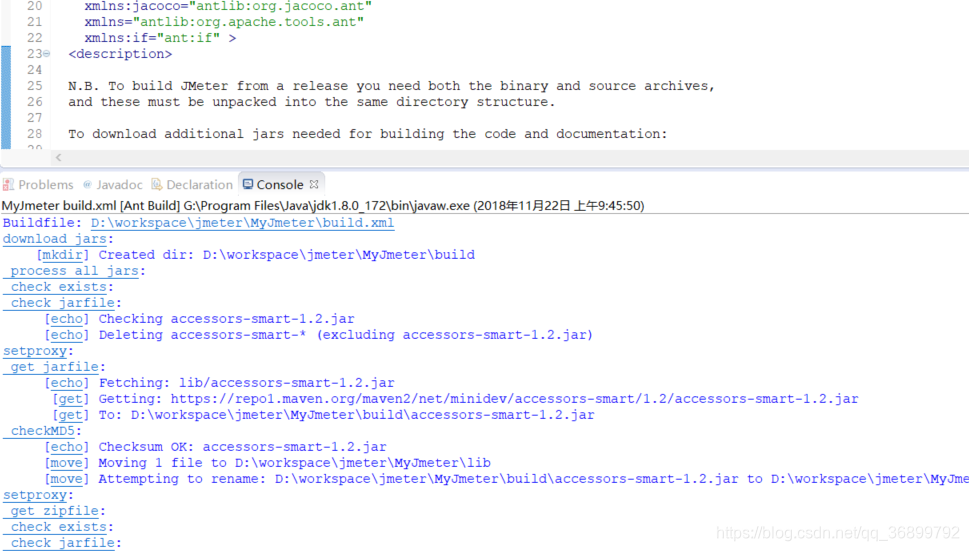The image size is (969, 551).
Task: Click the get link before Getting URL
Action: coord(70,400)
